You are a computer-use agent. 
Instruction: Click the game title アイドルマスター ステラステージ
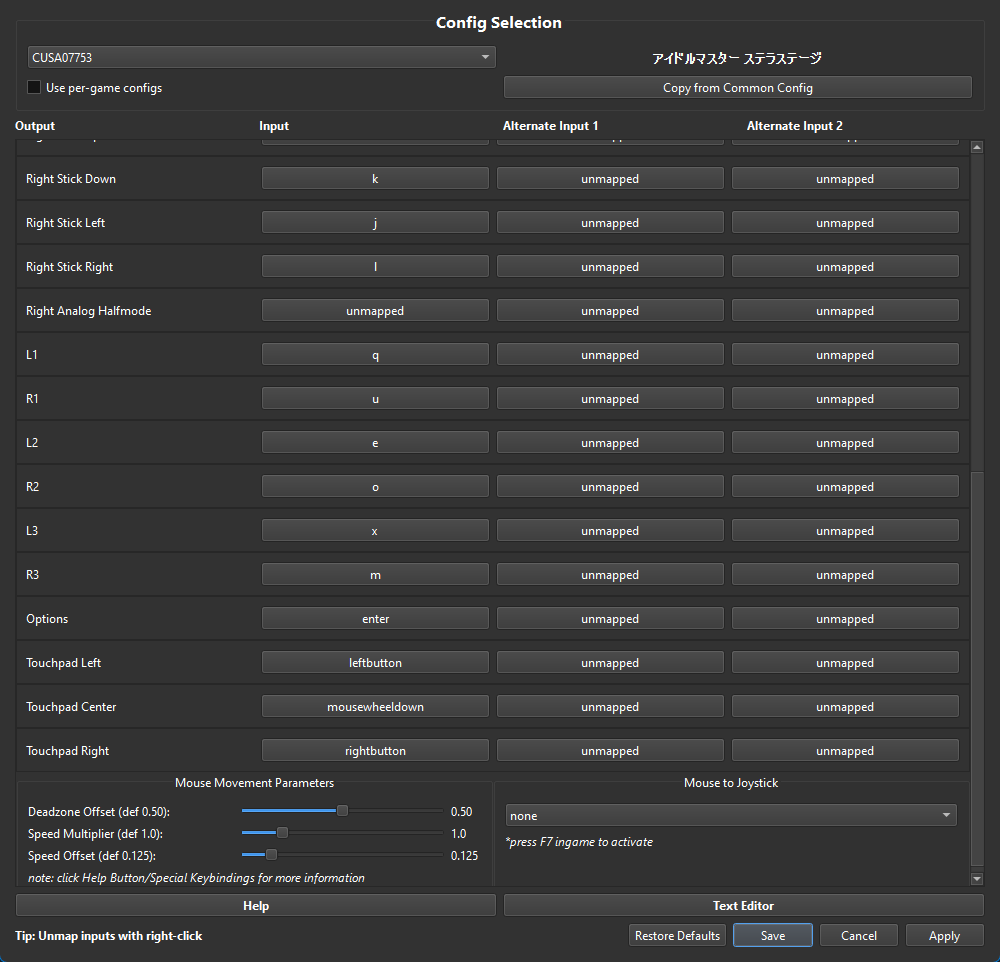737,58
